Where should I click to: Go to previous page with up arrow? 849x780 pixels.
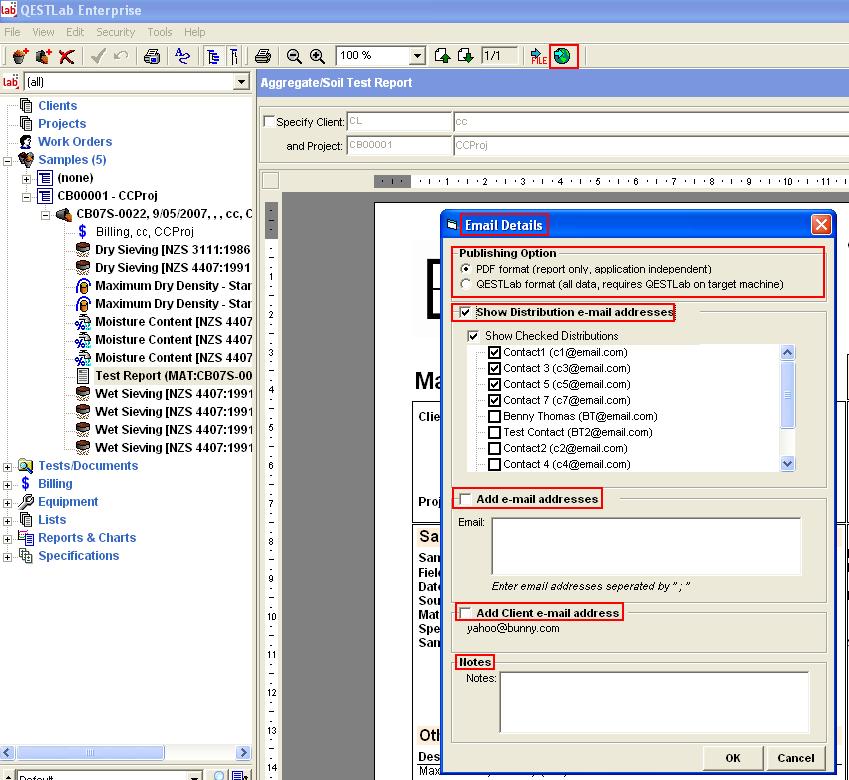click(443, 56)
